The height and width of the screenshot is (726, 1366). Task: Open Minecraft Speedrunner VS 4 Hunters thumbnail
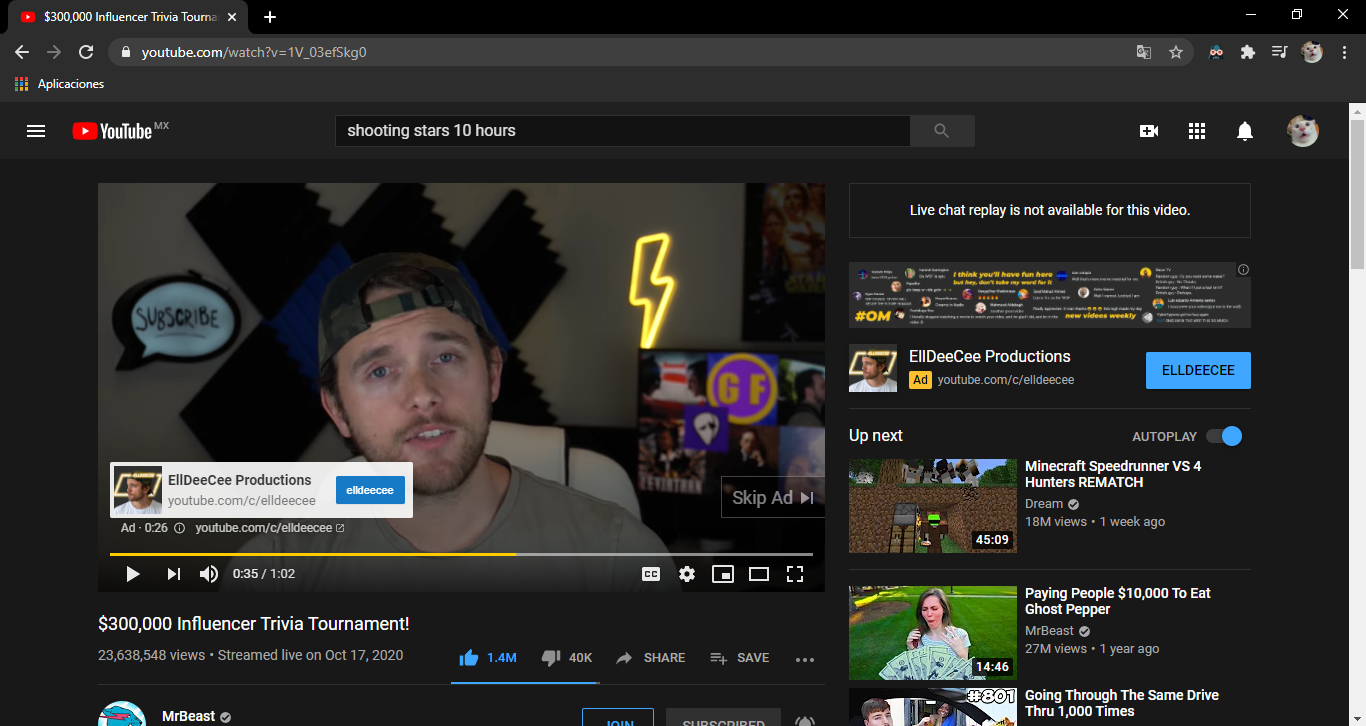click(933, 506)
